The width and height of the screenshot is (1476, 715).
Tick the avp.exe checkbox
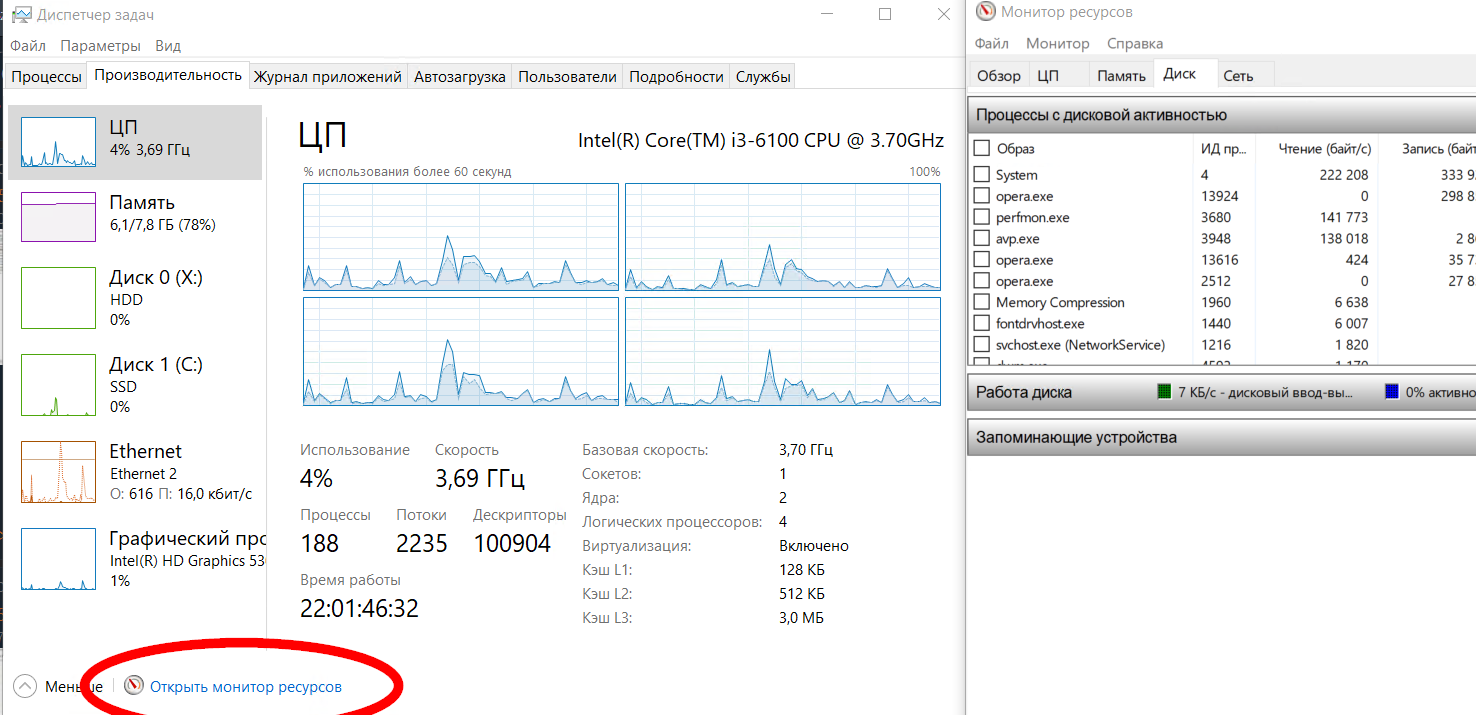982,239
